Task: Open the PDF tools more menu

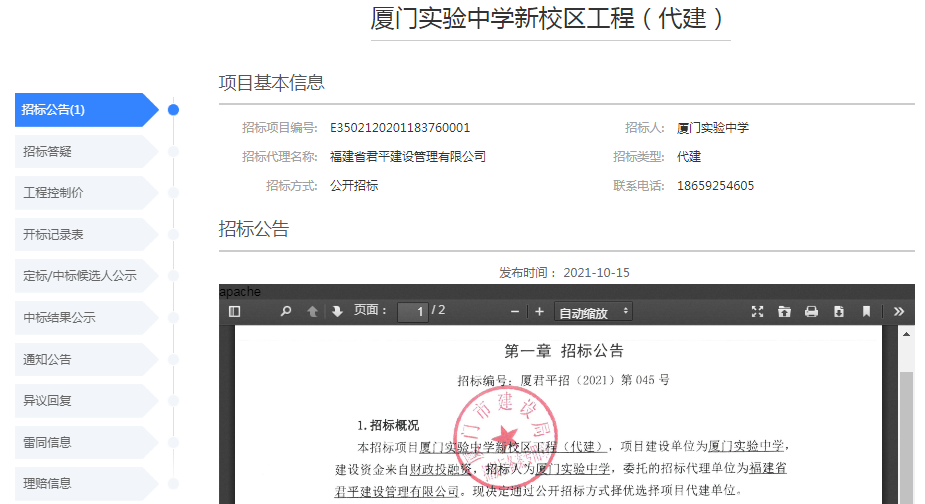Action: coord(898,312)
